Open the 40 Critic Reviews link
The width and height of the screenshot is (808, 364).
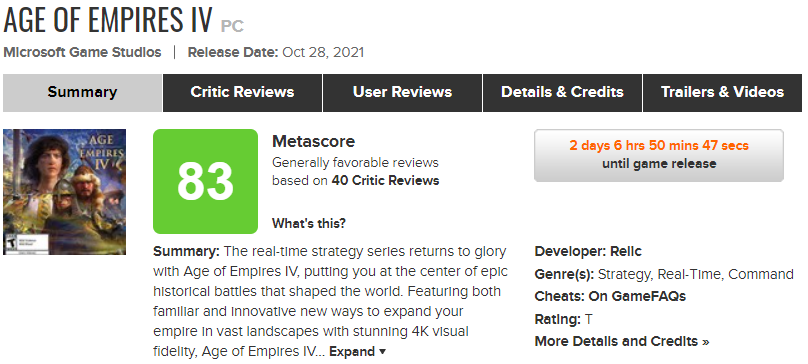tap(385, 180)
